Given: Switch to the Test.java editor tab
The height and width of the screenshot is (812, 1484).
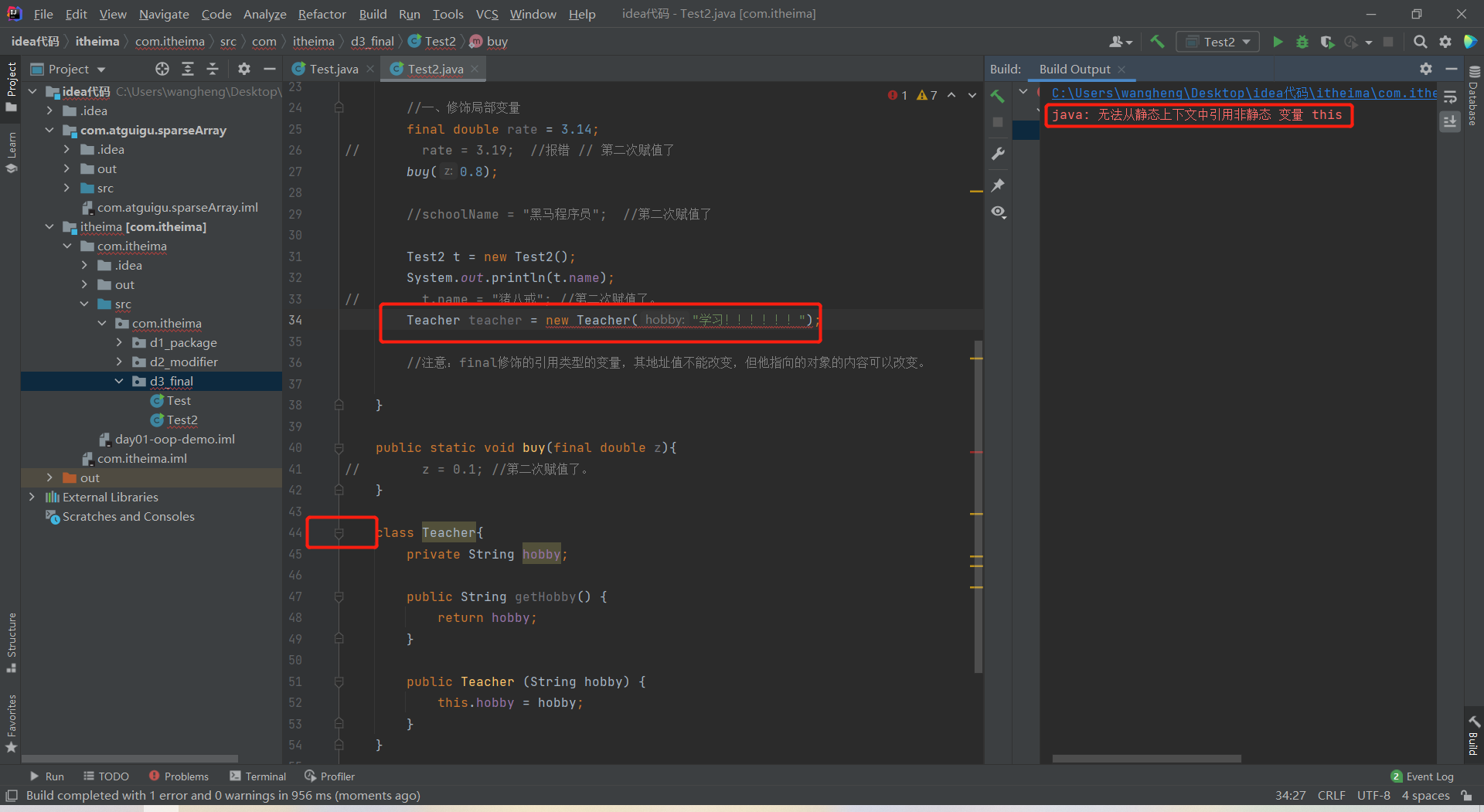Looking at the screenshot, I should [x=334, y=69].
